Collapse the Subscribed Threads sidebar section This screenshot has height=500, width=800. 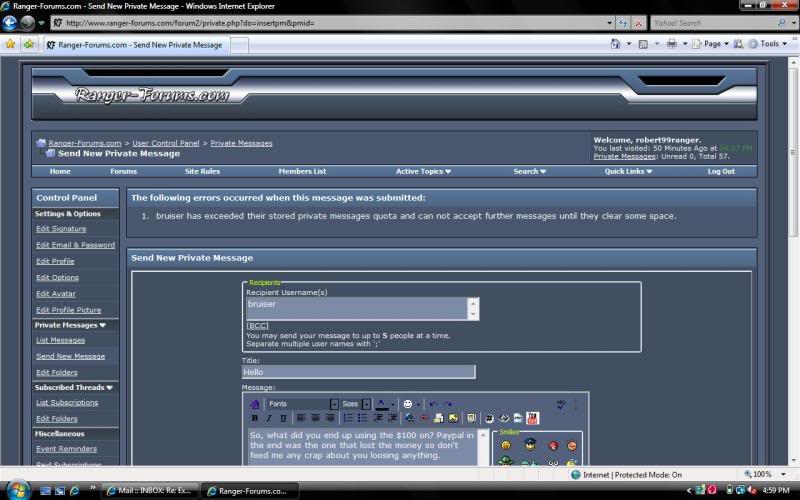110,388
